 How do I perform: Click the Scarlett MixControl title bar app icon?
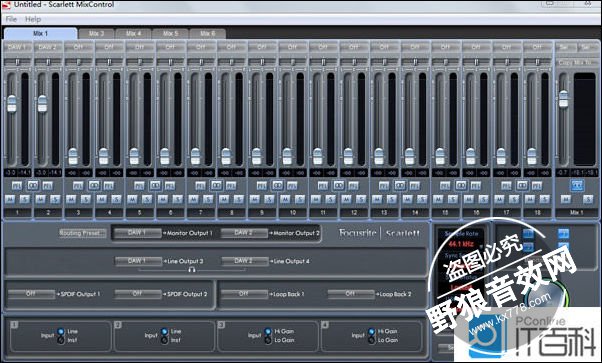pos(6,5)
